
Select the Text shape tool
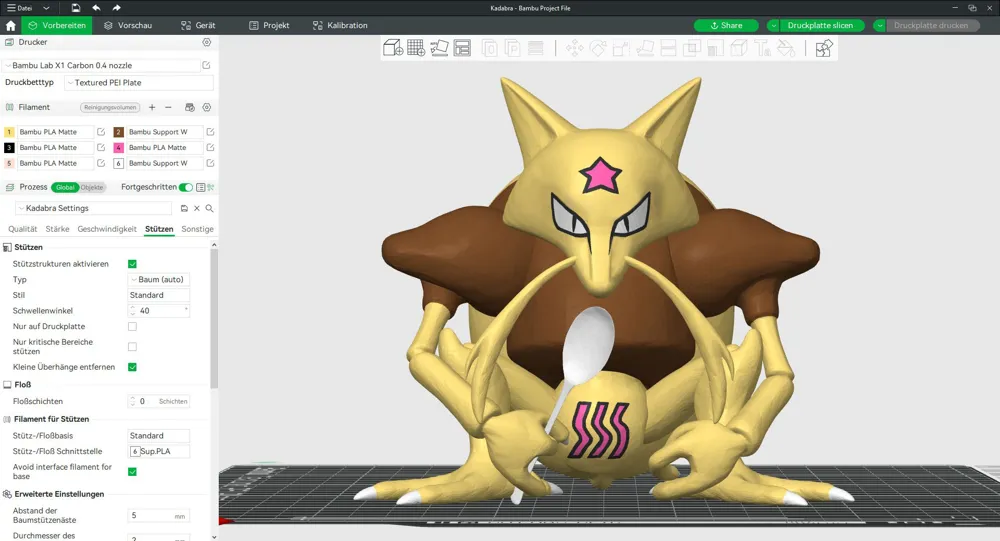click(762, 48)
